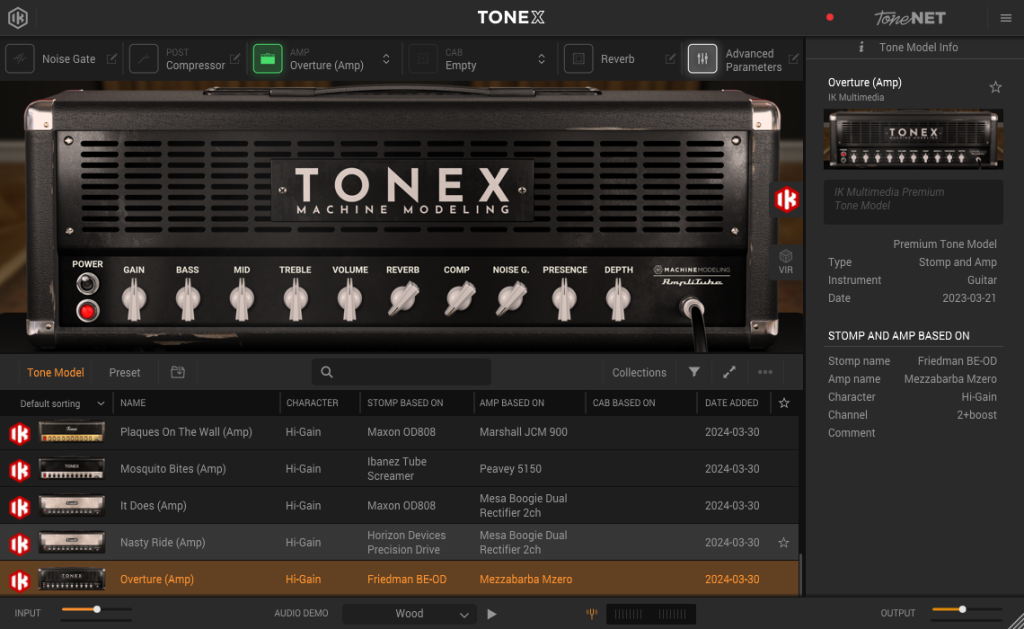
Task: Click the REVERB knob on the amp
Action: pyautogui.click(x=403, y=298)
